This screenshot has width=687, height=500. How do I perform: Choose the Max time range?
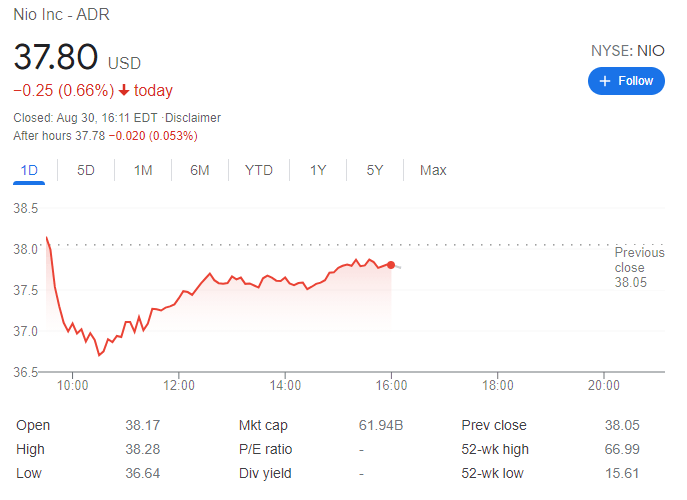433,170
